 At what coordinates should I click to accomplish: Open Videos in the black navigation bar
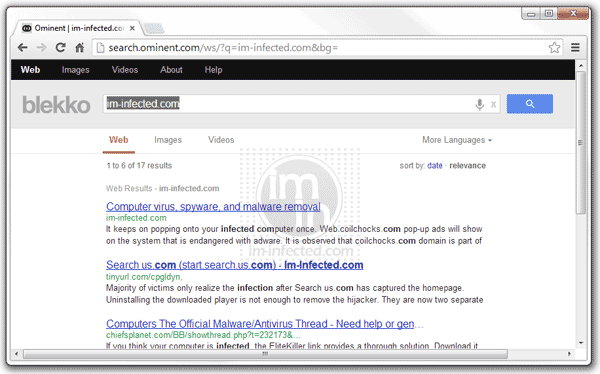[125, 70]
